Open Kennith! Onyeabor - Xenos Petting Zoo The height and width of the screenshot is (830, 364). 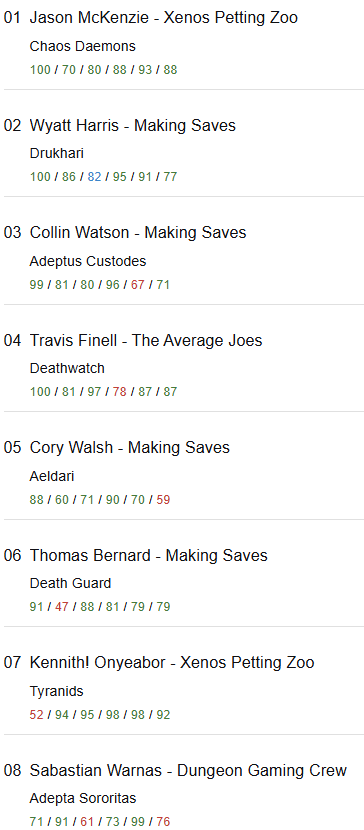coord(172,663)
